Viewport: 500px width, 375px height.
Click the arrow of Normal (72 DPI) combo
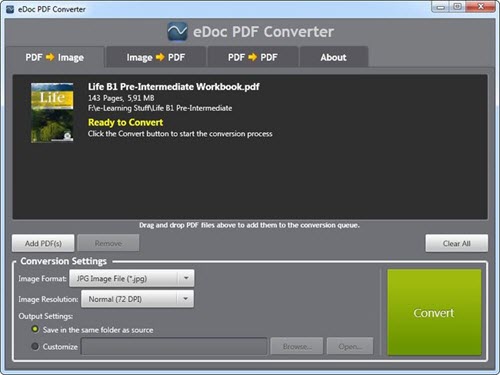tap(186, 299)
